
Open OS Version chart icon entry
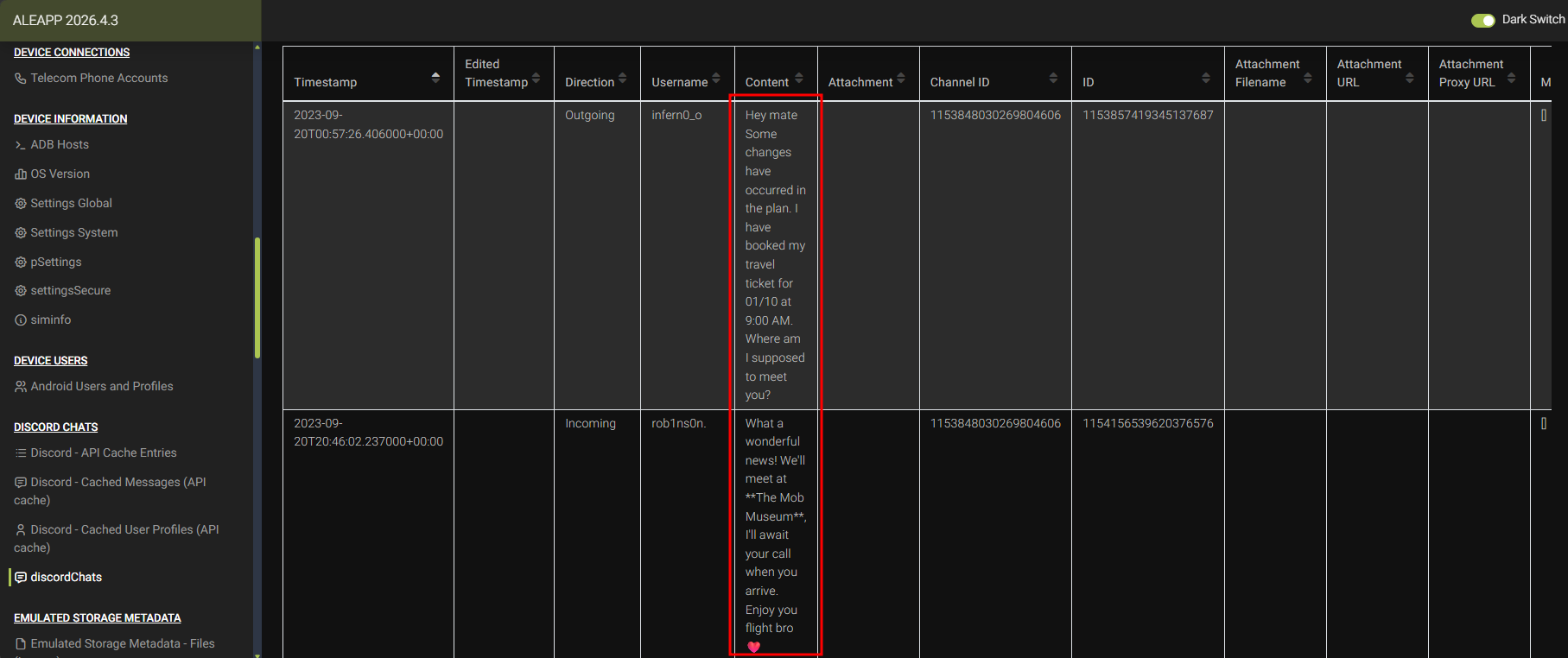click(x=21, y=174)
